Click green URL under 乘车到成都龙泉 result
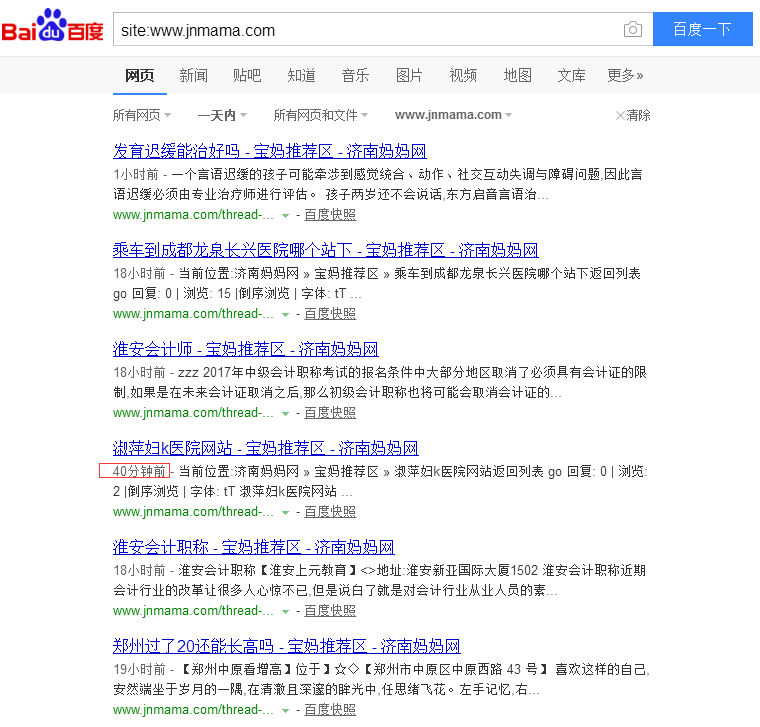The image size is (760, 727). [x=193, y=314]
